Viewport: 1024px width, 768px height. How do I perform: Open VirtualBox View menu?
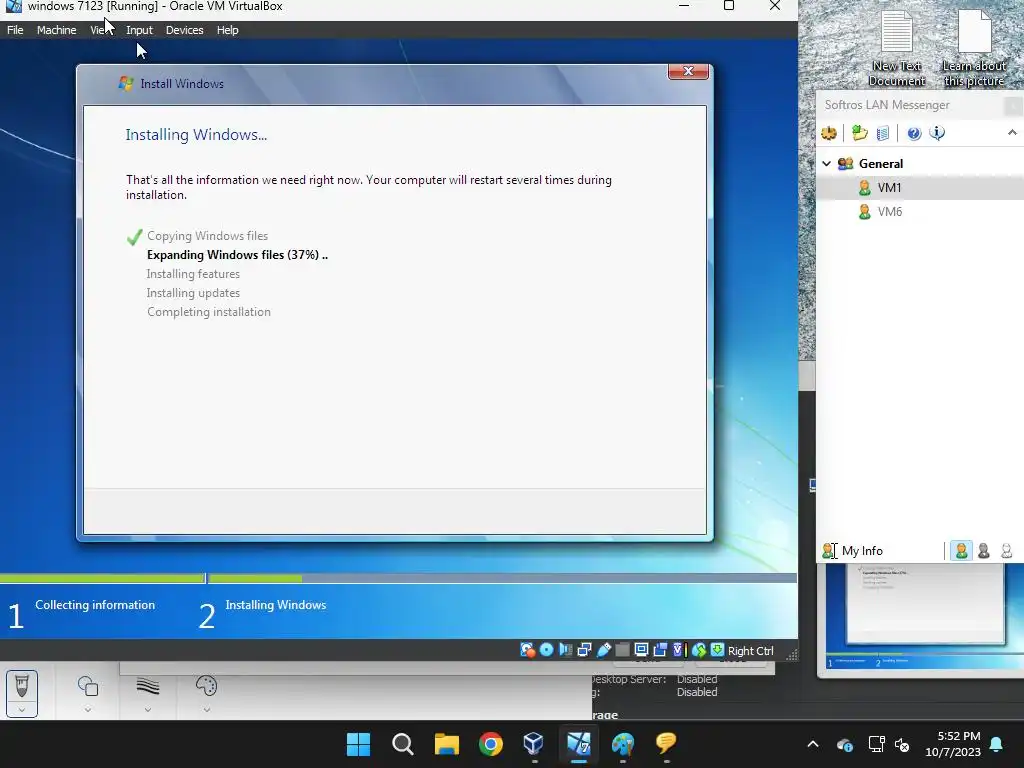click(101, 30)
